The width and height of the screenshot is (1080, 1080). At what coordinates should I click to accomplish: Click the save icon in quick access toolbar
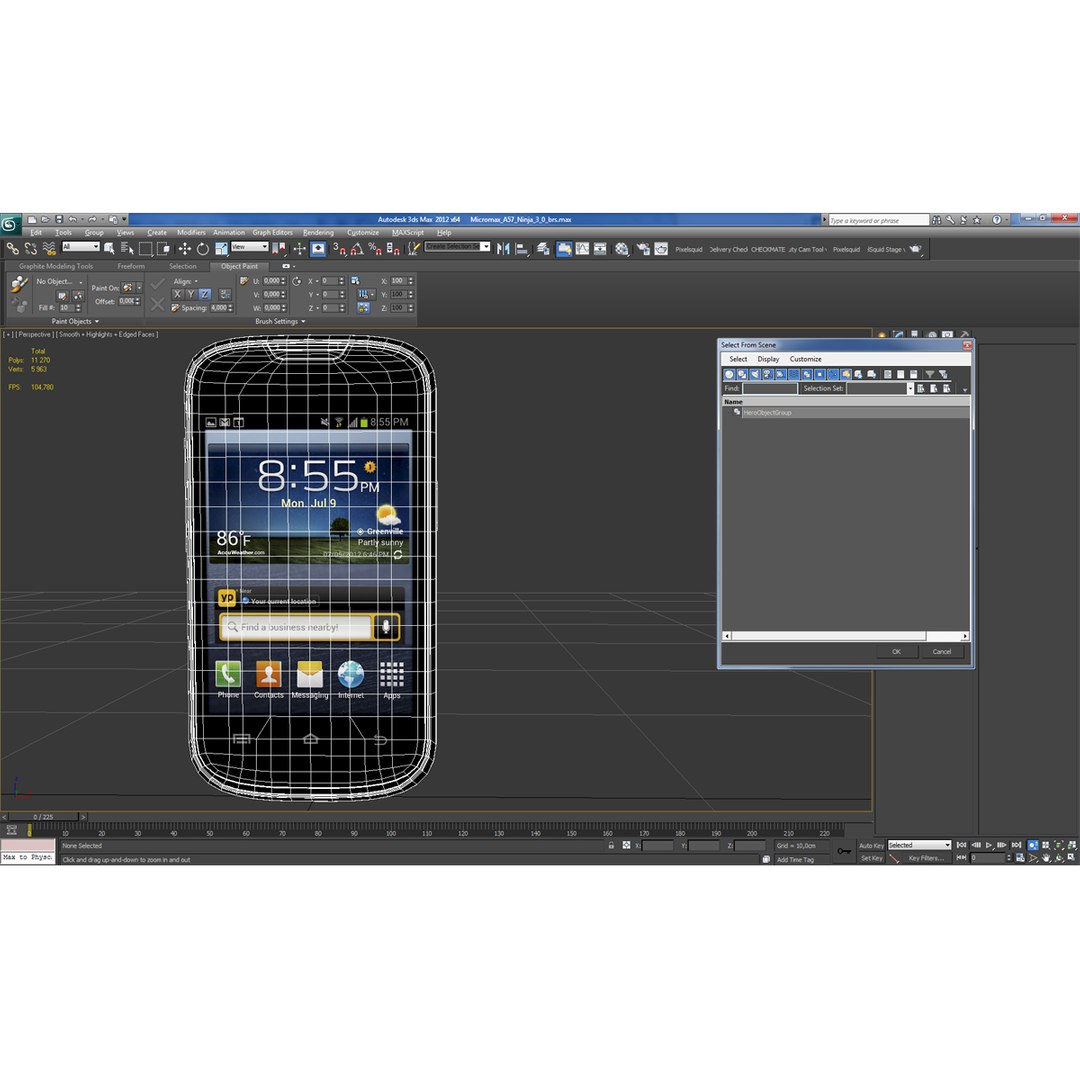pos(59,220)
